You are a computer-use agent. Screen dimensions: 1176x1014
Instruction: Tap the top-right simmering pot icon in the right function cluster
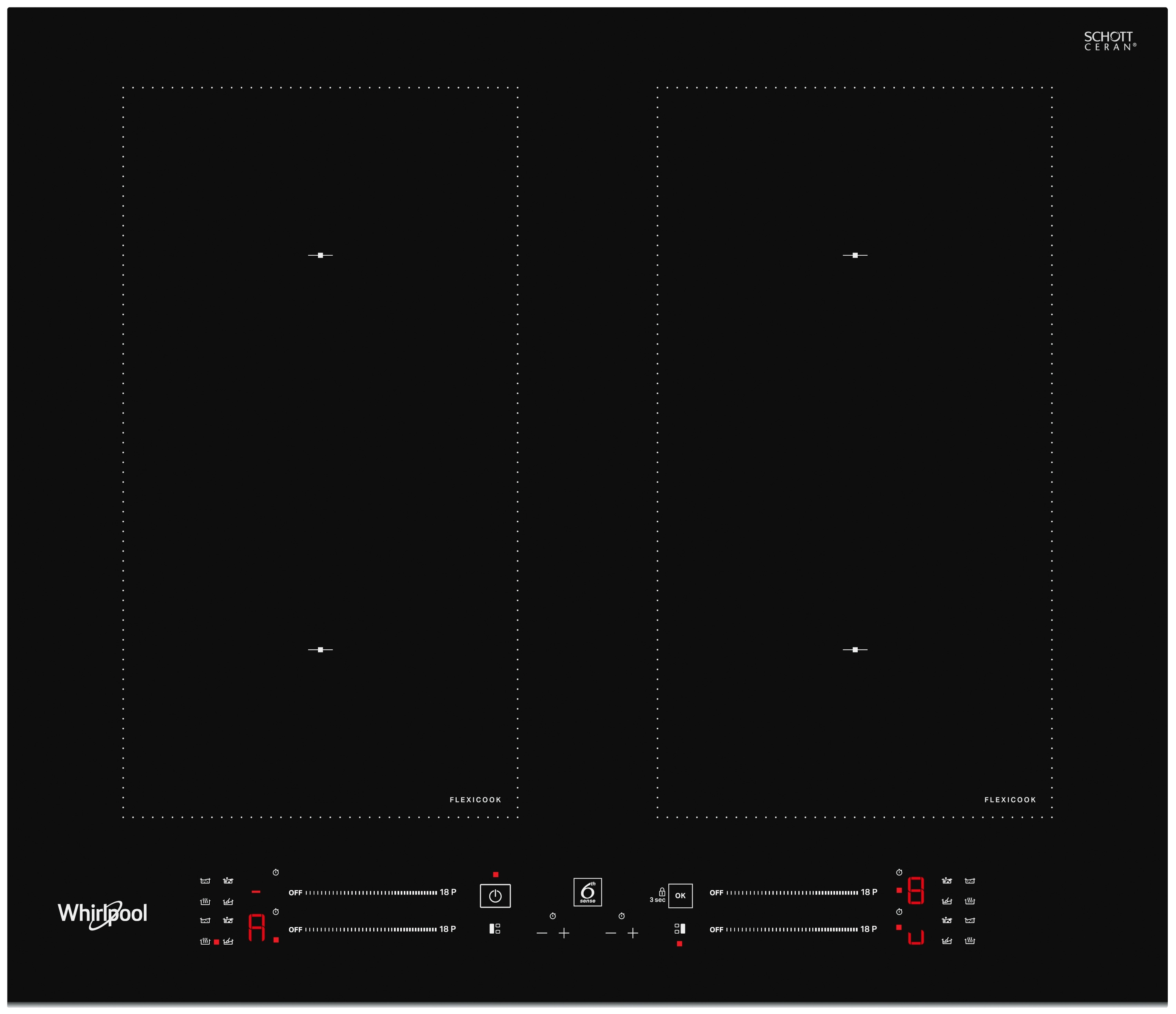click(x=969, y=881)
